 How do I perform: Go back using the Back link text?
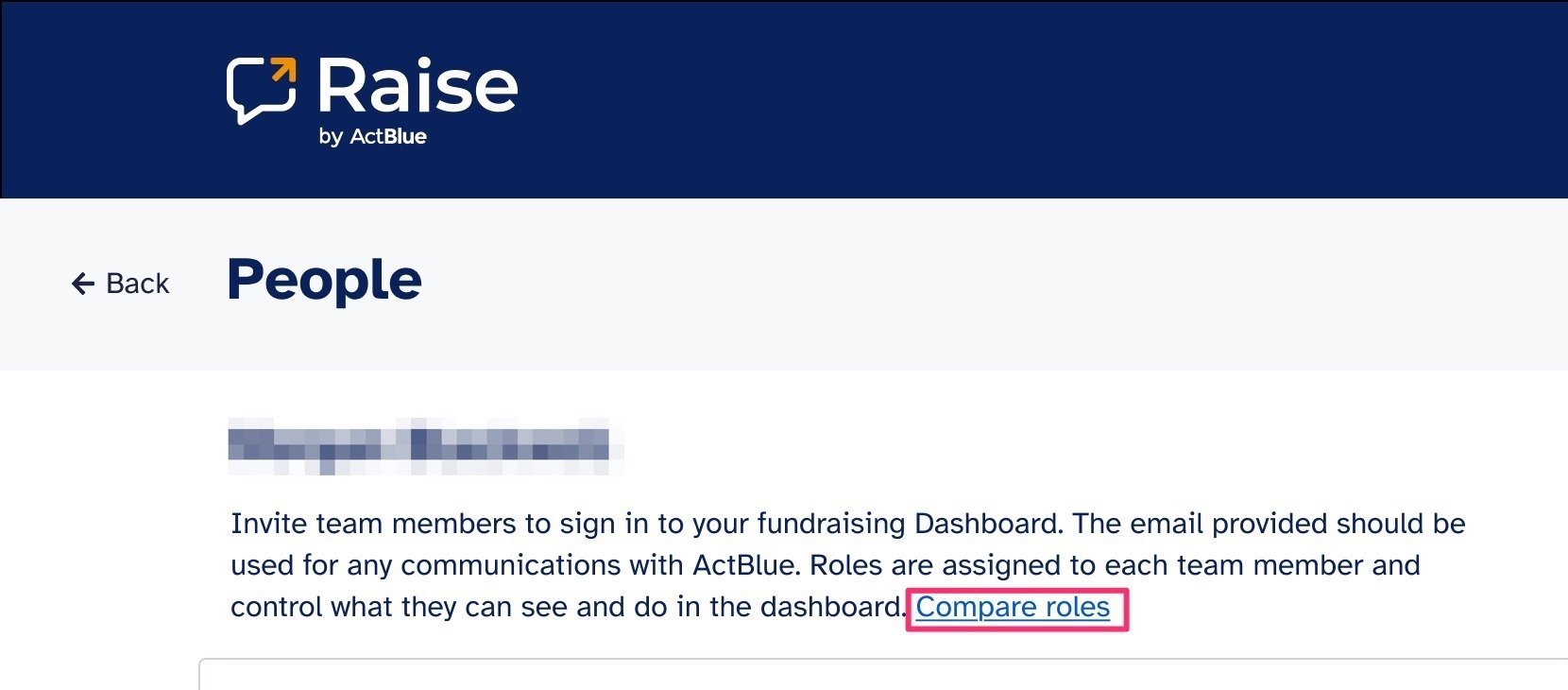point(138,284)
